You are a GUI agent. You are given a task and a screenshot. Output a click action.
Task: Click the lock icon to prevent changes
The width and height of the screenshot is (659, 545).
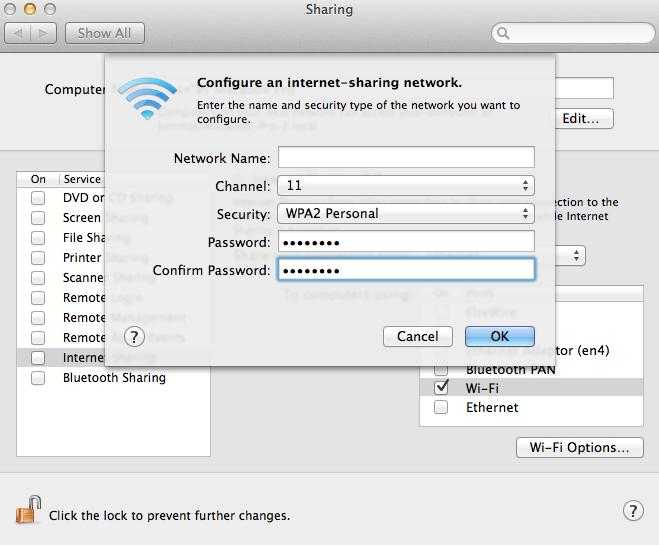click(28, 509)
